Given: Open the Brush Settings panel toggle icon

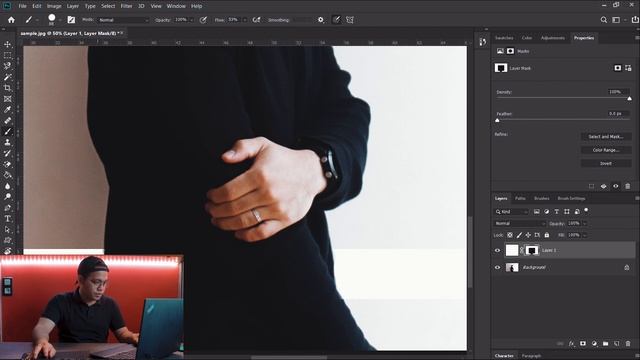Looking at the screenshot, I should pyautogui.click(x=71, y=20).
